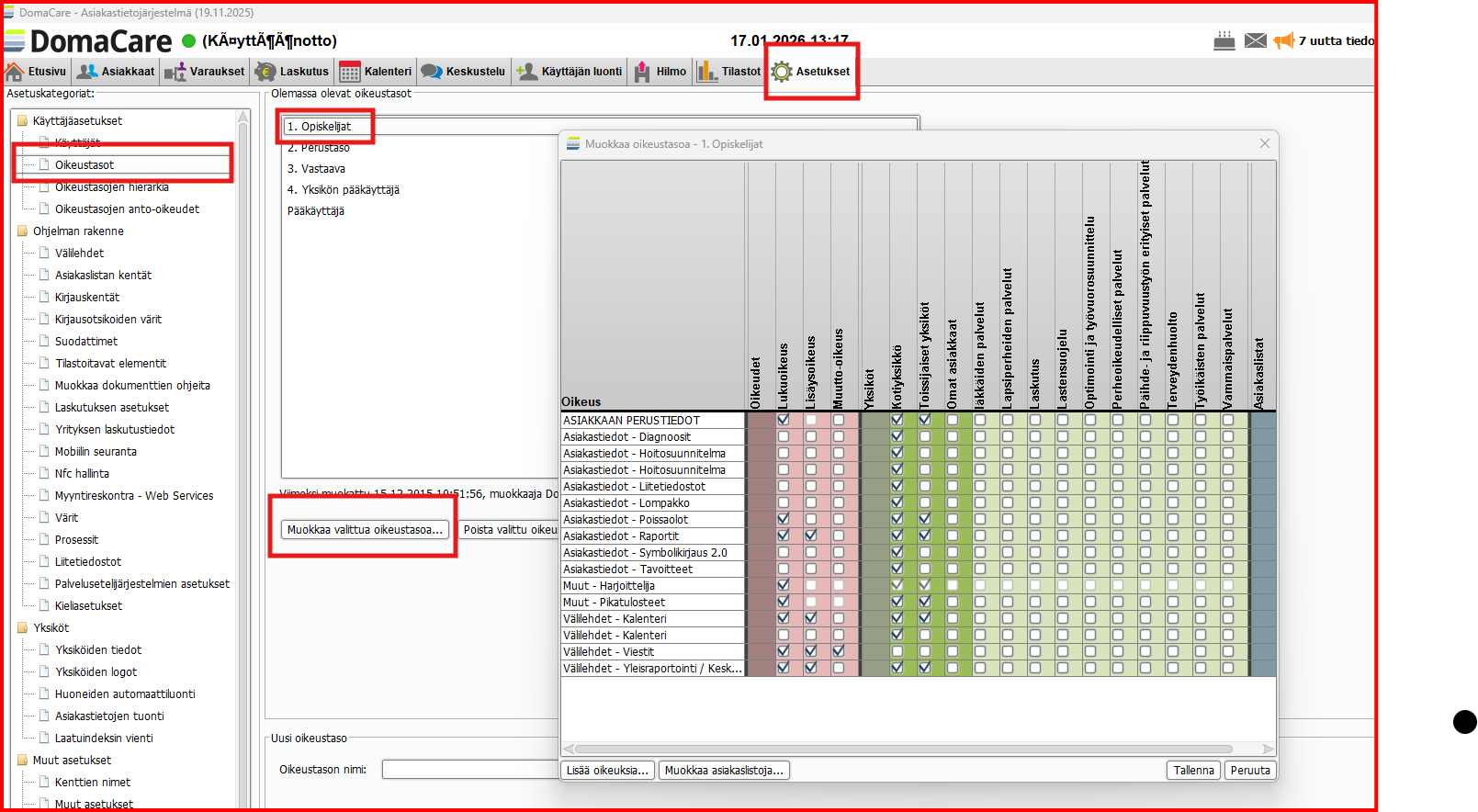Click the Tallenna button

[x=1193, y=771]
